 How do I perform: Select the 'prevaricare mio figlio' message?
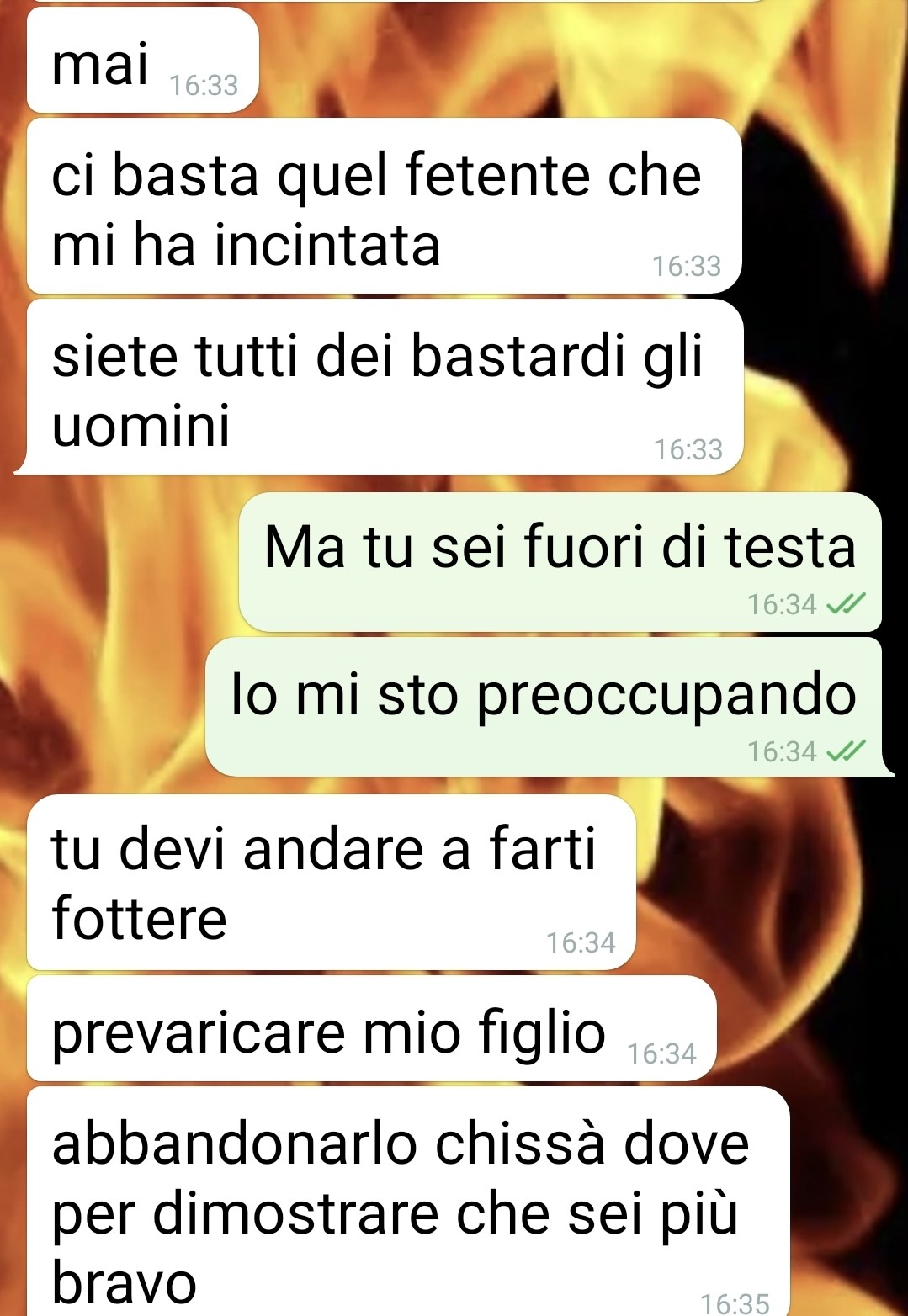click(371, 1028)
